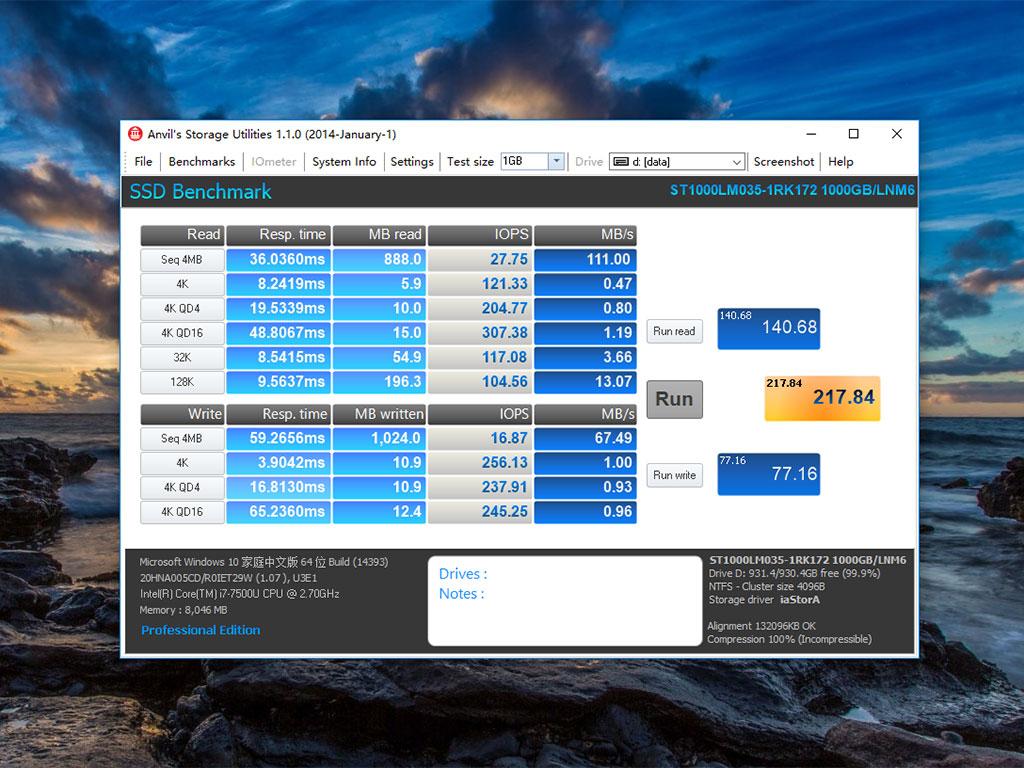The height and width of the screenshot is (768, 1024).
Task: Click the Intel Core i7-7500U CPU line
Action: point(240,594)
